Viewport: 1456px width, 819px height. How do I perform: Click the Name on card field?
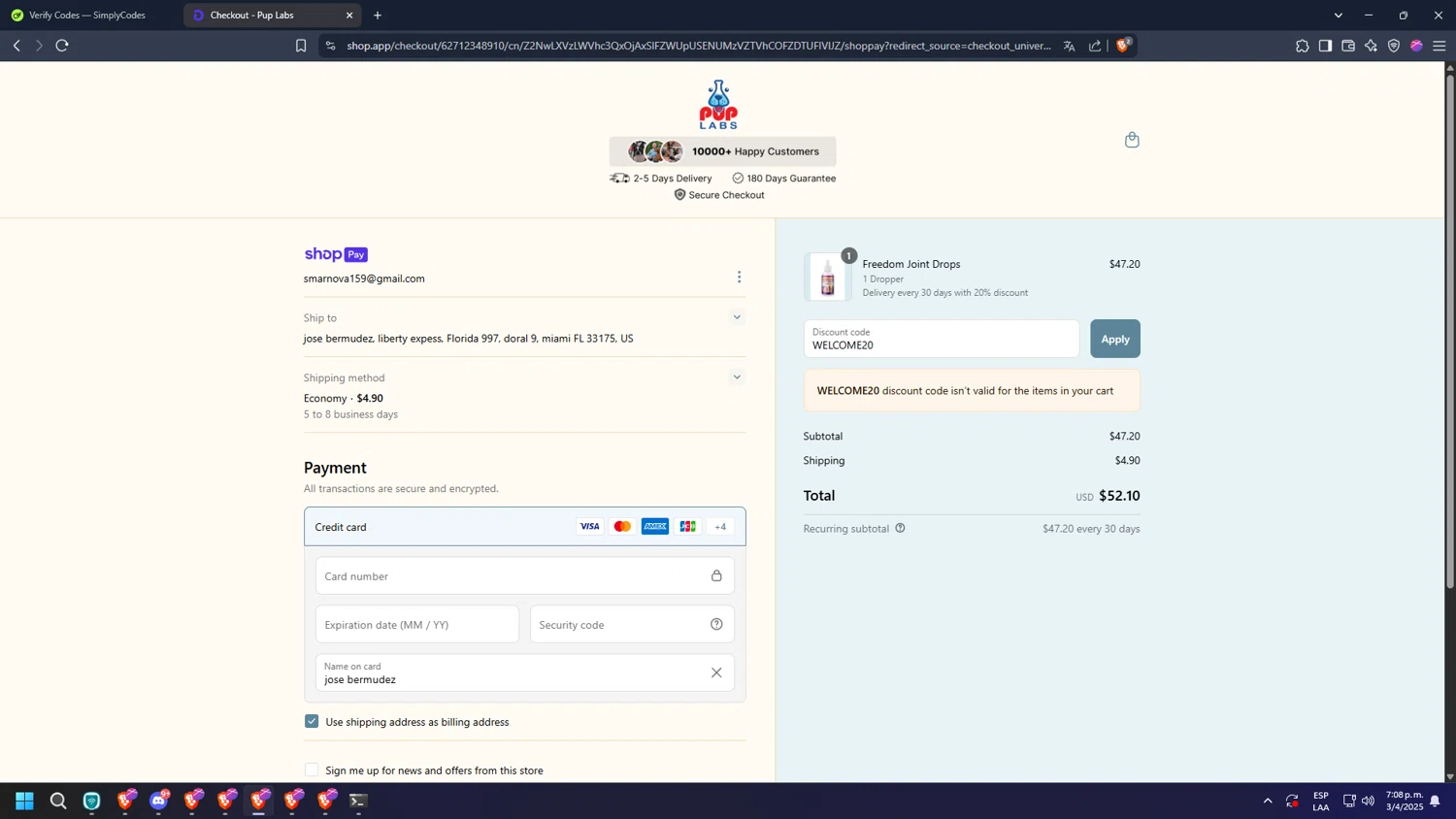click(524, 672)
